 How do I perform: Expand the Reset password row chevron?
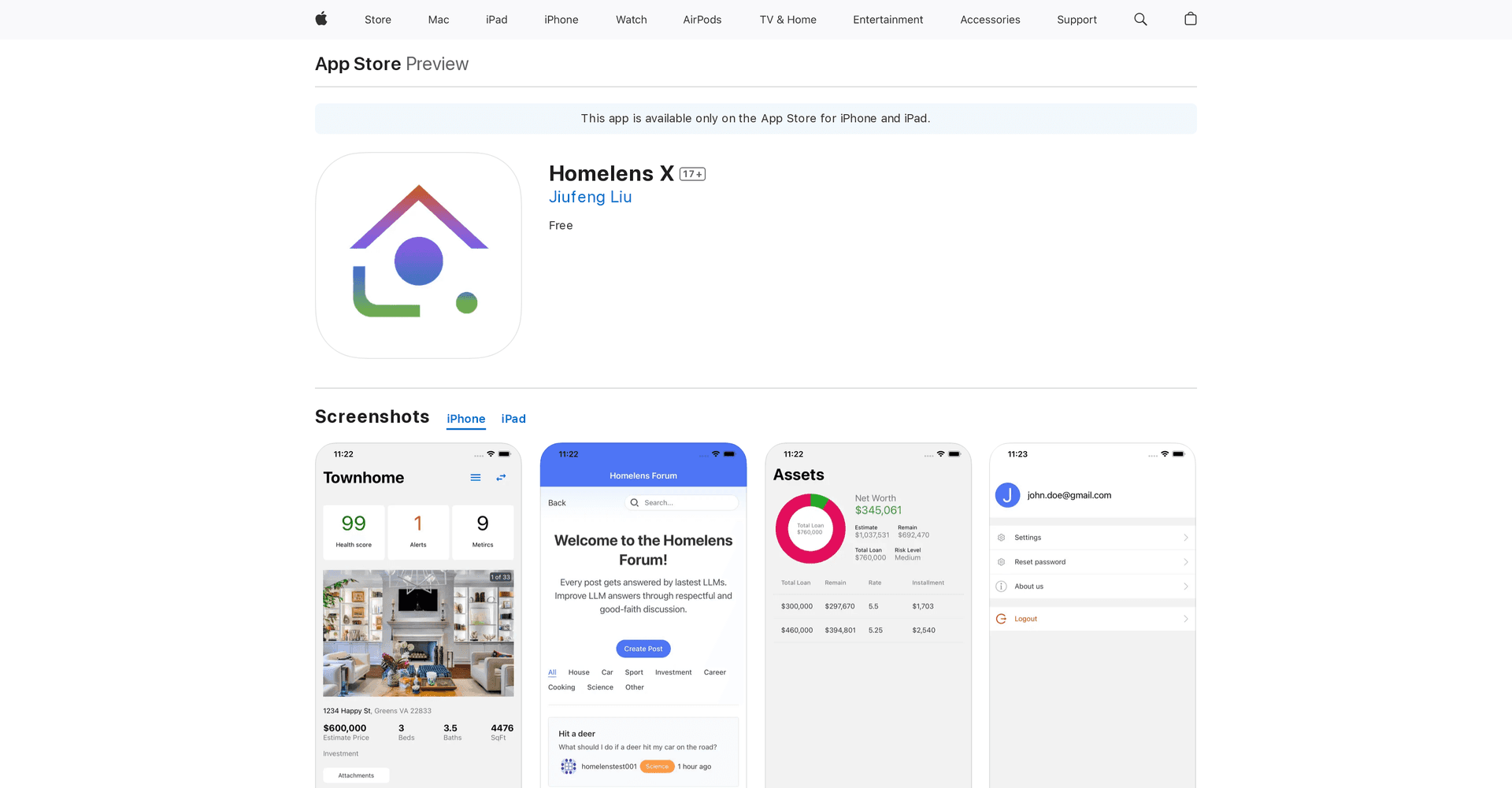click(x=1186, y=562)
